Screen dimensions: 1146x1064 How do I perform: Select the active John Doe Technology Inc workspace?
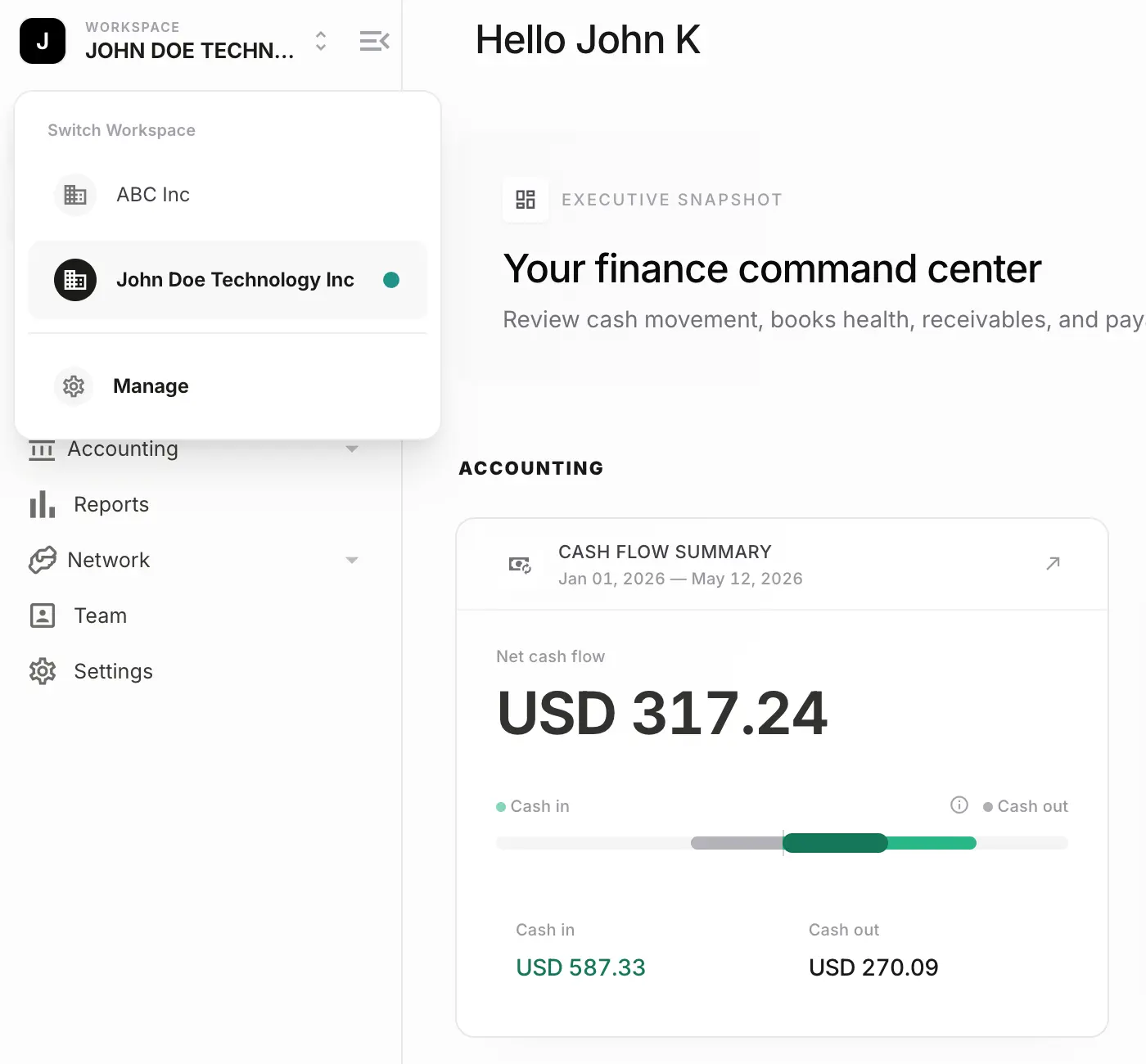228,280
